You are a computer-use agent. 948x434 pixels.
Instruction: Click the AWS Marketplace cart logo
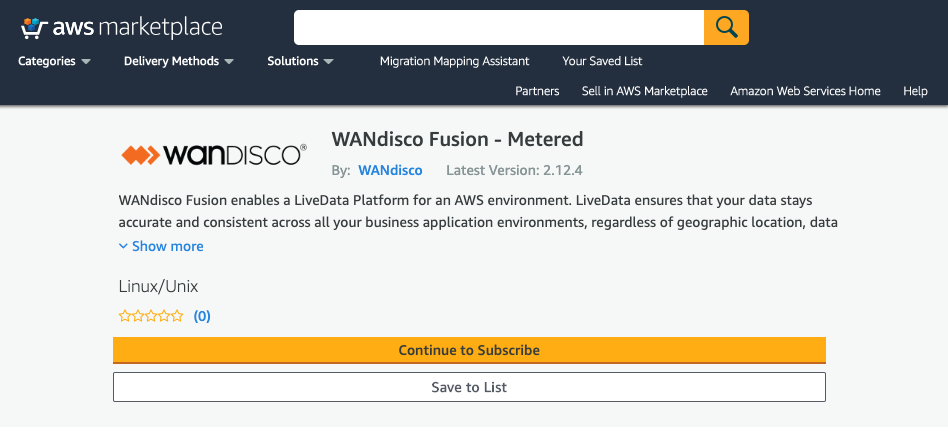click(x=122, y=28)
